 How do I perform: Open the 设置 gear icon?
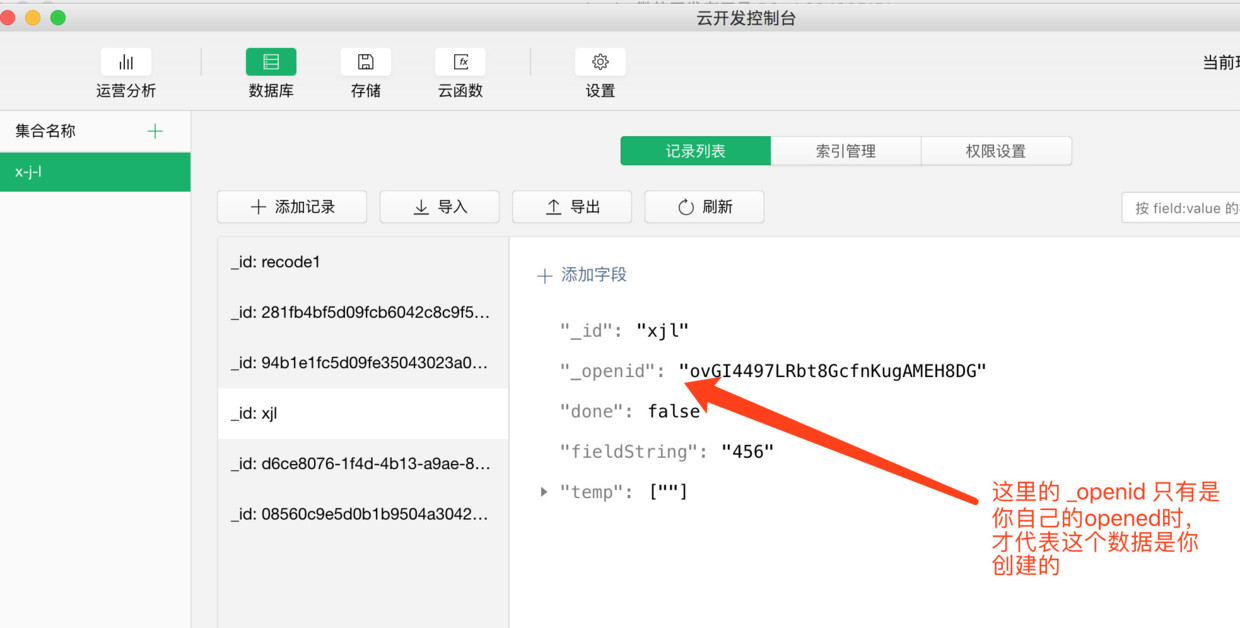(600, 62)
